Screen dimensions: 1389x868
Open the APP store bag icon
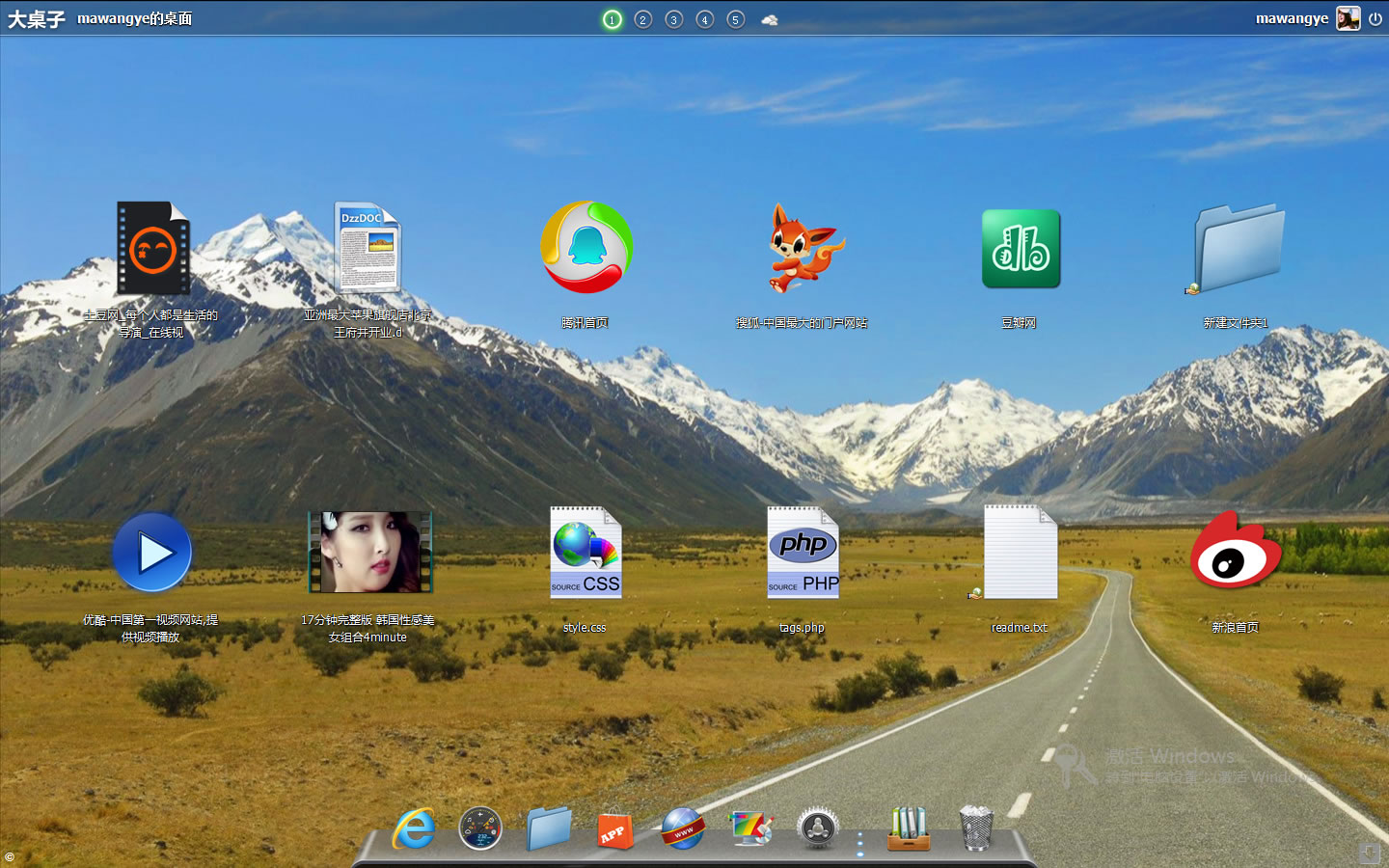click(x=615, y=827)
